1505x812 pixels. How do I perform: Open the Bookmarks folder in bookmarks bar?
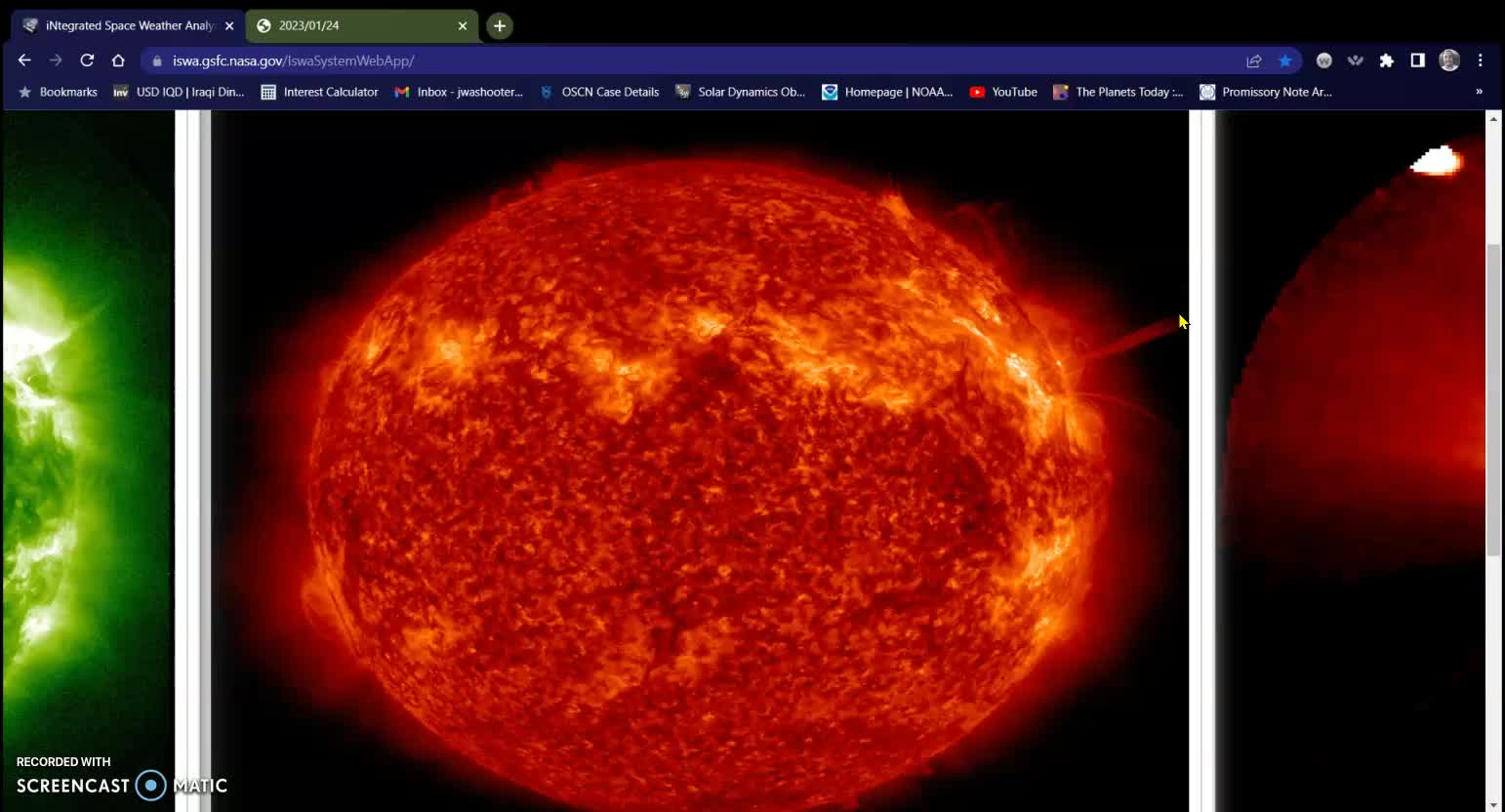(x=59, y=92)
